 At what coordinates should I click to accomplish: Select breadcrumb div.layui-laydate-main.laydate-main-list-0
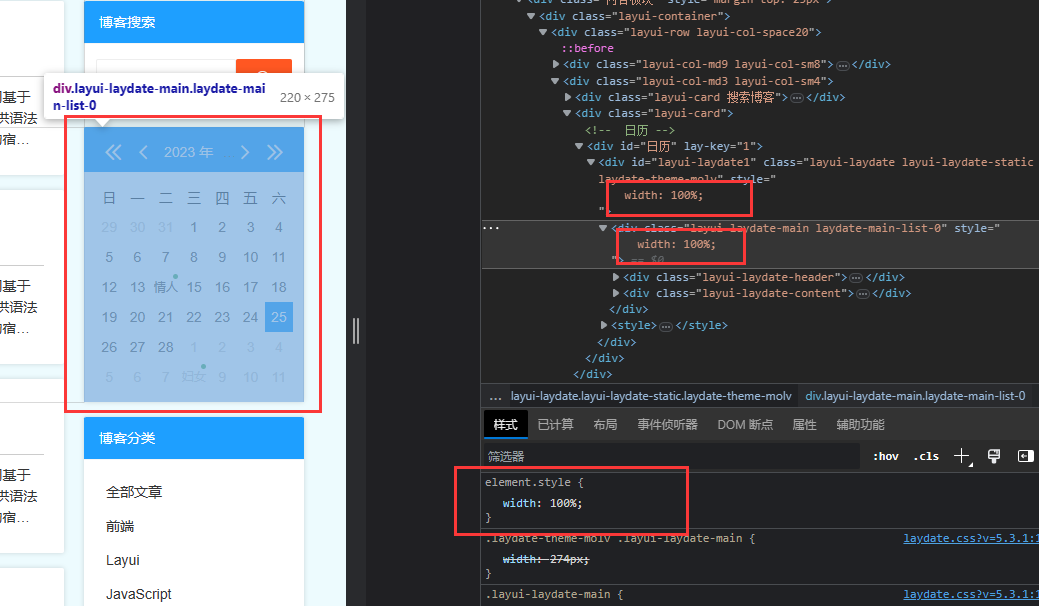pyautogui.click(x=915, y=396)
